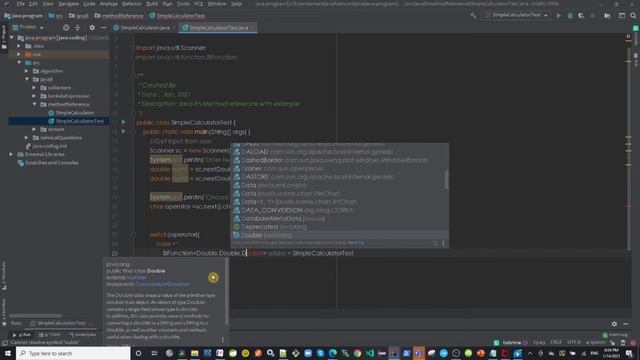
Task: Open the Event Log in the status bar
Action: coord(615,335)
